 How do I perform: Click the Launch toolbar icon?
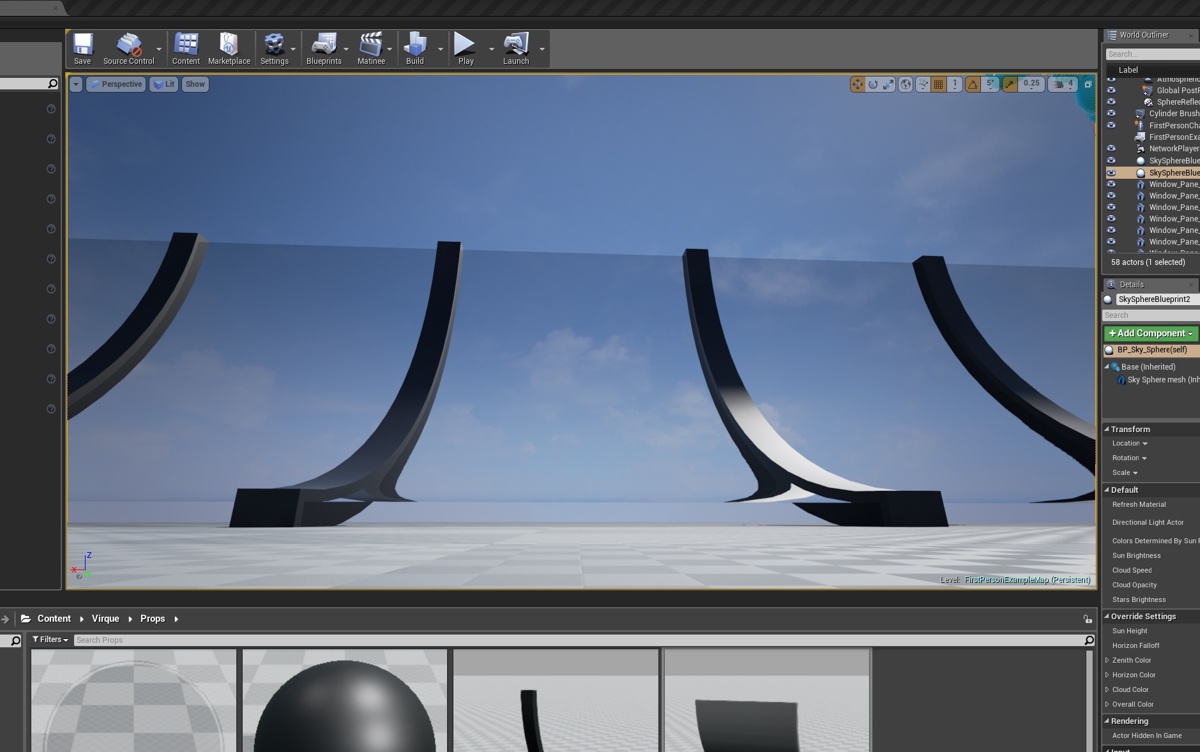516,48
